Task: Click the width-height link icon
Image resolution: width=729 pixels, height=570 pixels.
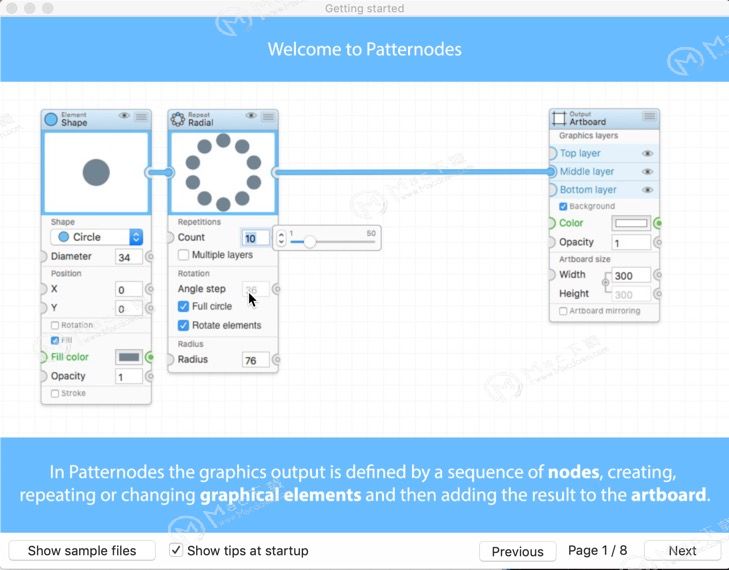Action: click(605, 283)
